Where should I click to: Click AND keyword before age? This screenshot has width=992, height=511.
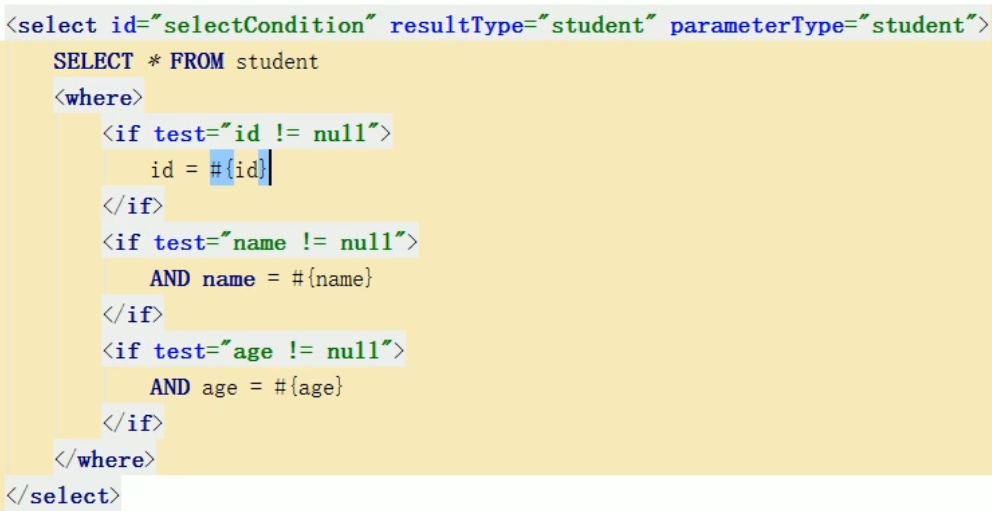(x=170, y=387)
